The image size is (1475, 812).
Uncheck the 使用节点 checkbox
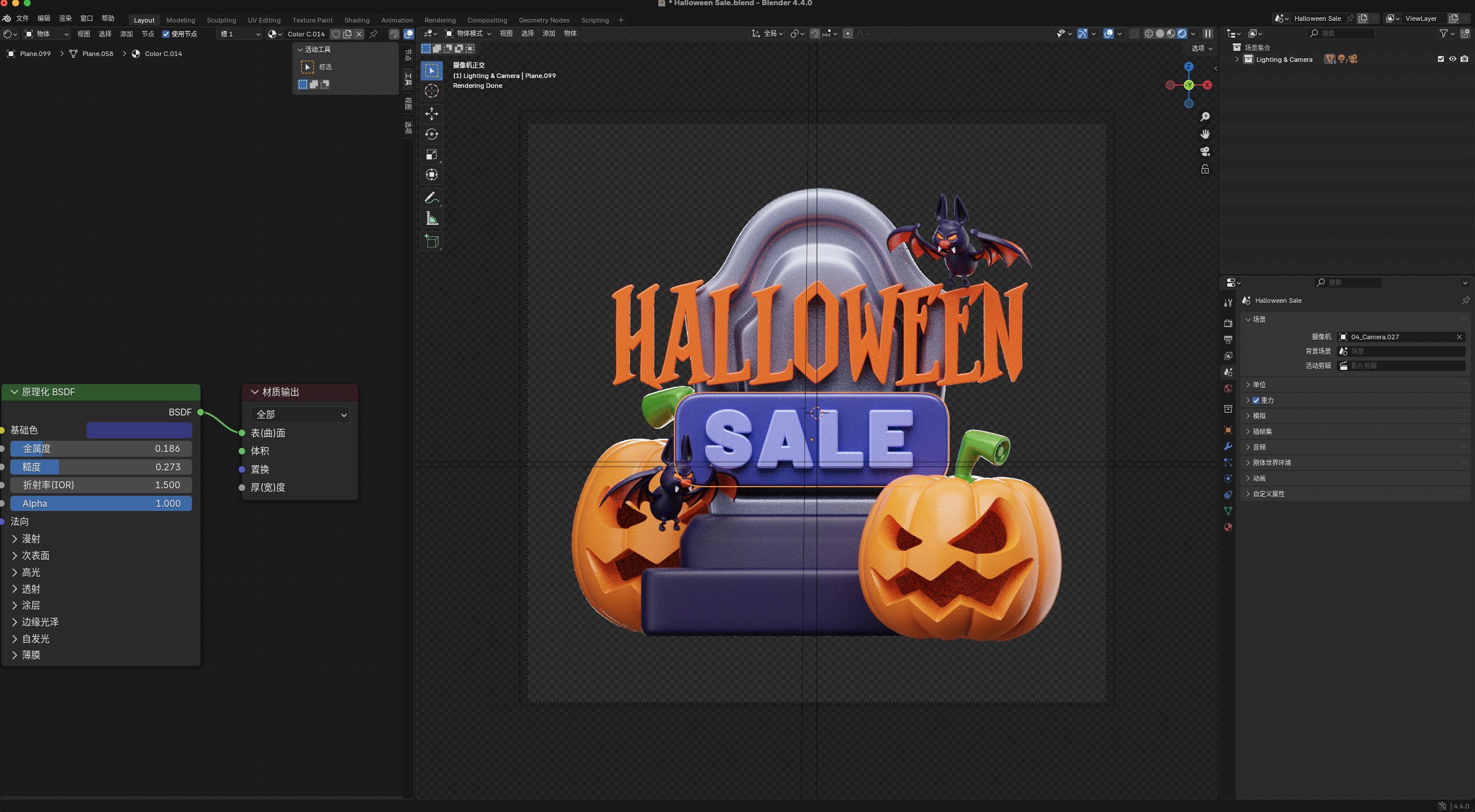(x=166, y=34)
